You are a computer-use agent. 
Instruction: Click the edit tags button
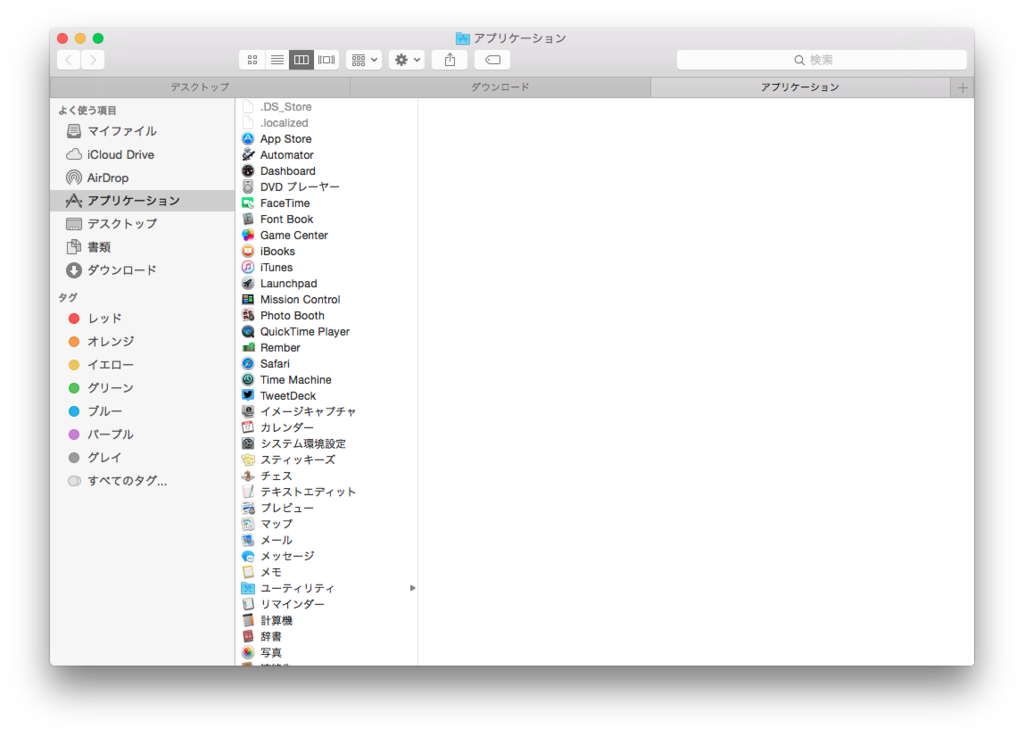[x=492, y=60]
